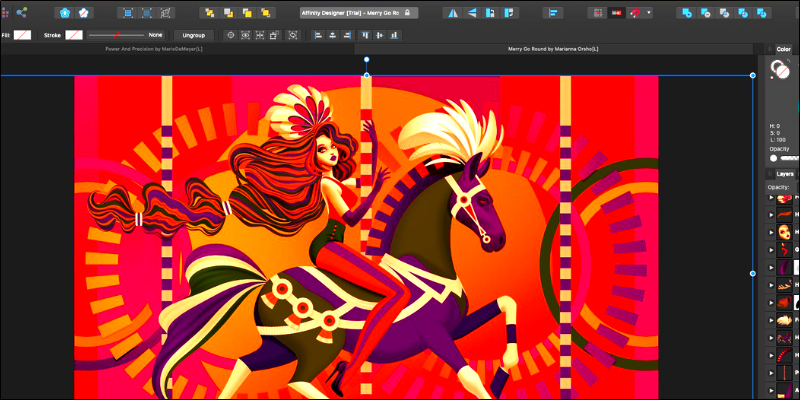
Task: Click the Ungroup button
Action: click(x=193, y=35)
